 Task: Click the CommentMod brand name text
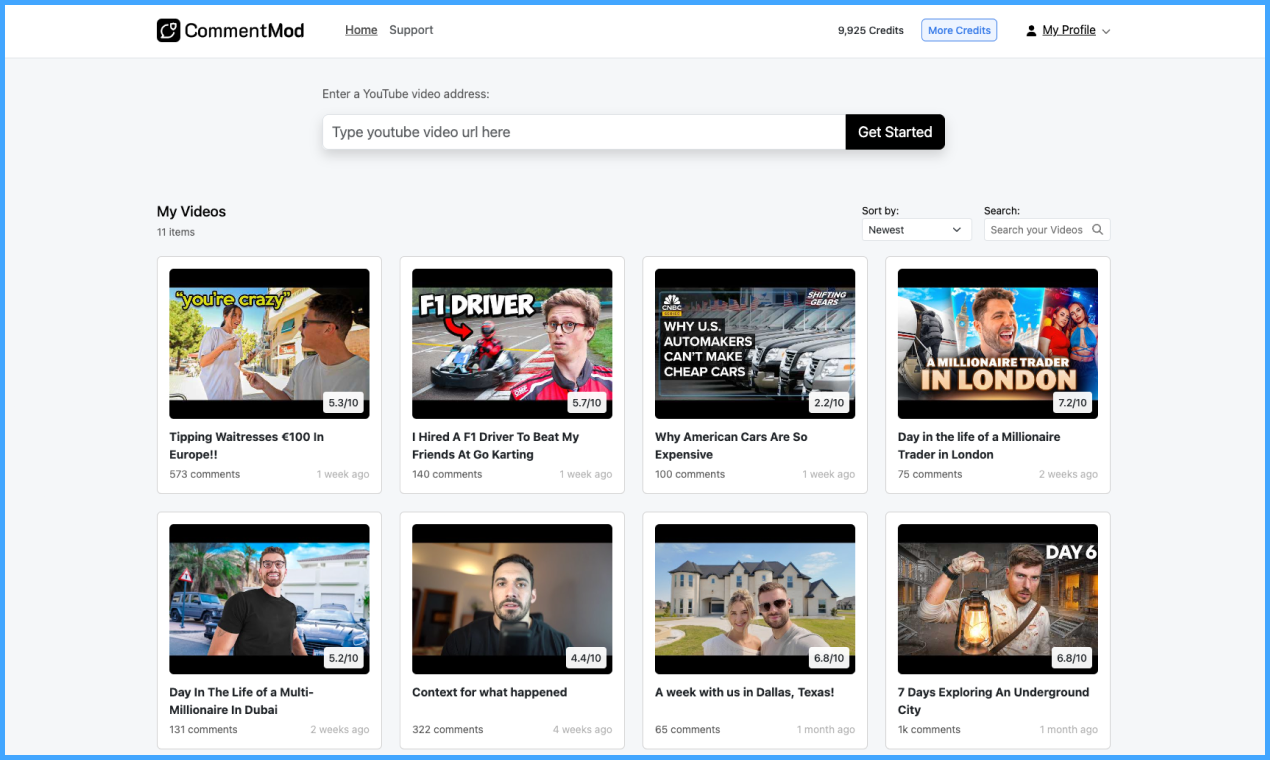point(244,31)
